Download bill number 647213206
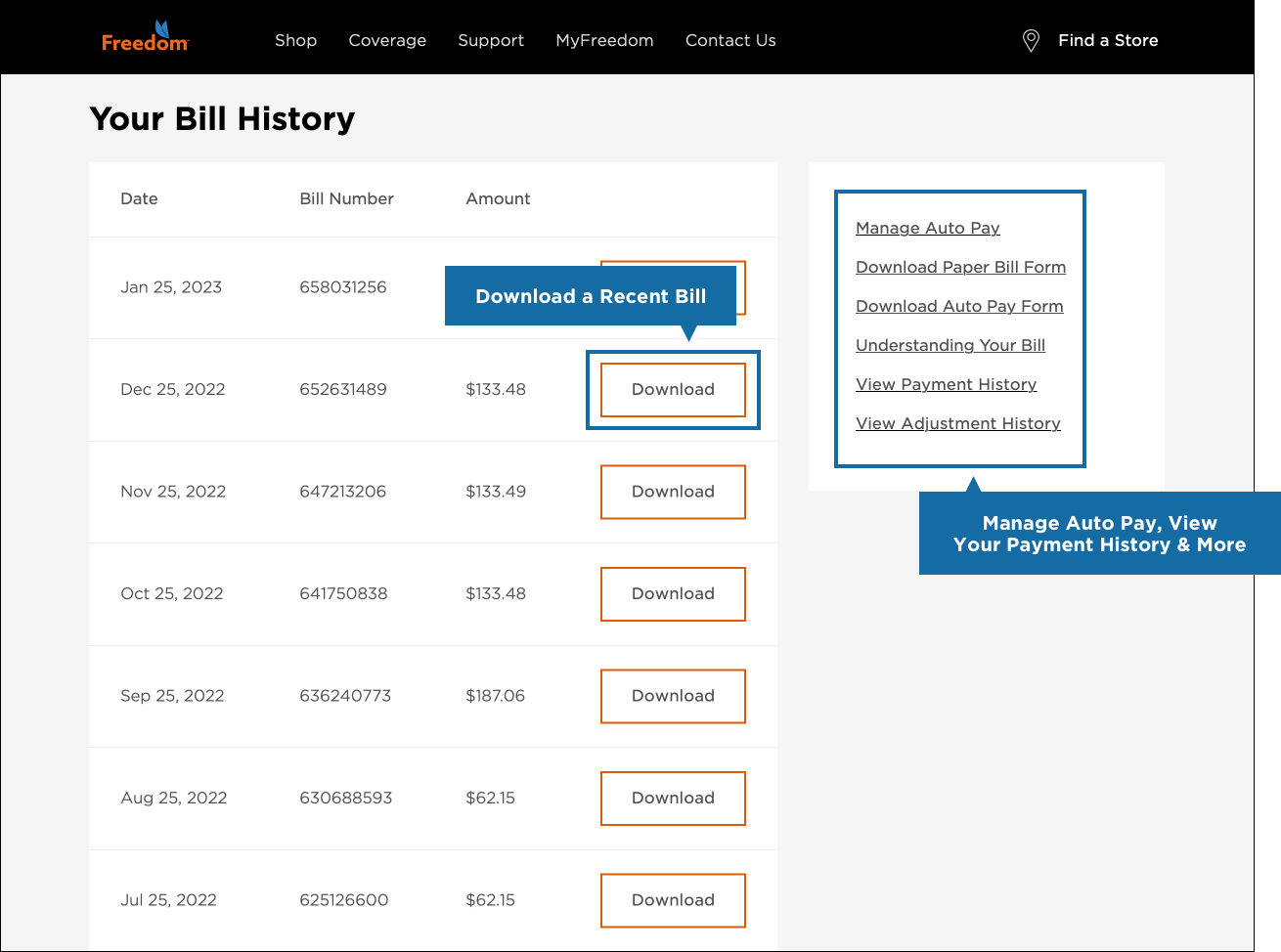 pyautogui.click(x=673, y=492)
